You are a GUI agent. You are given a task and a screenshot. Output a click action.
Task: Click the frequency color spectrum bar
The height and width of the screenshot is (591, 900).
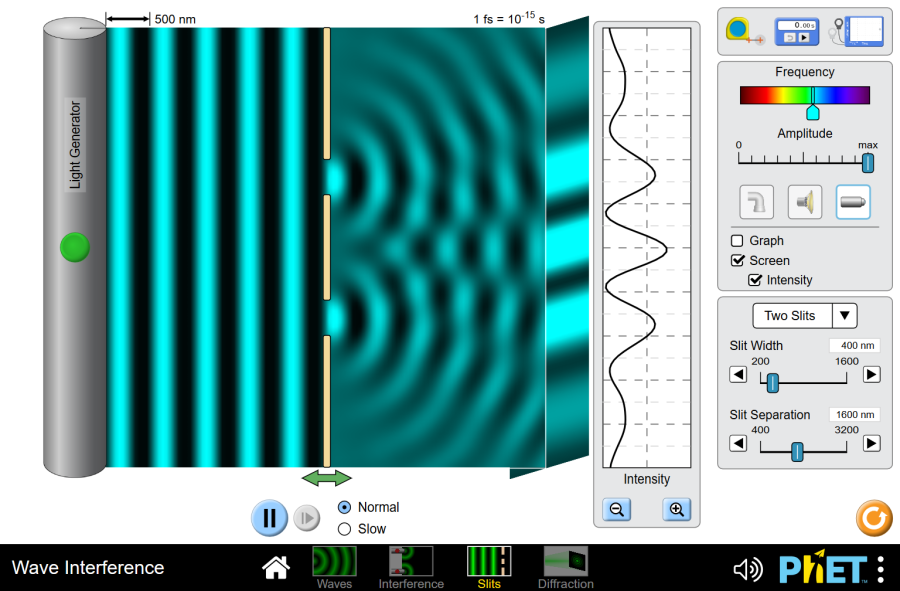click(x=805, y=95)
